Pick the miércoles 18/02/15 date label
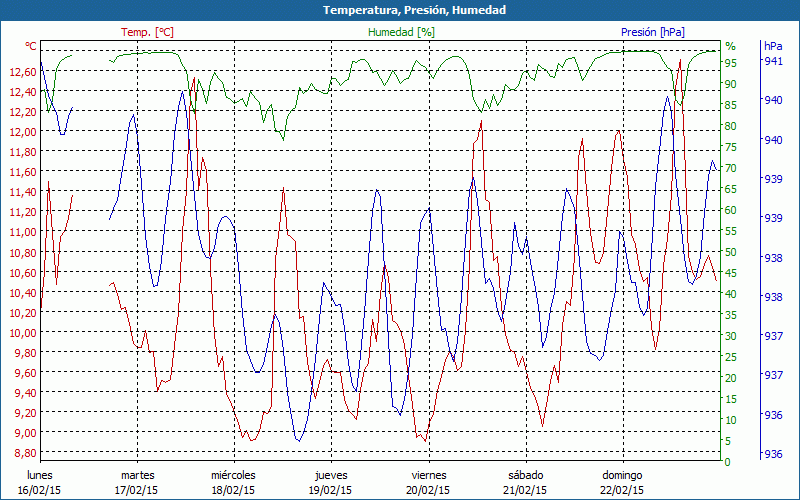Screen dimensions: 800x500 tap(233, 482)
